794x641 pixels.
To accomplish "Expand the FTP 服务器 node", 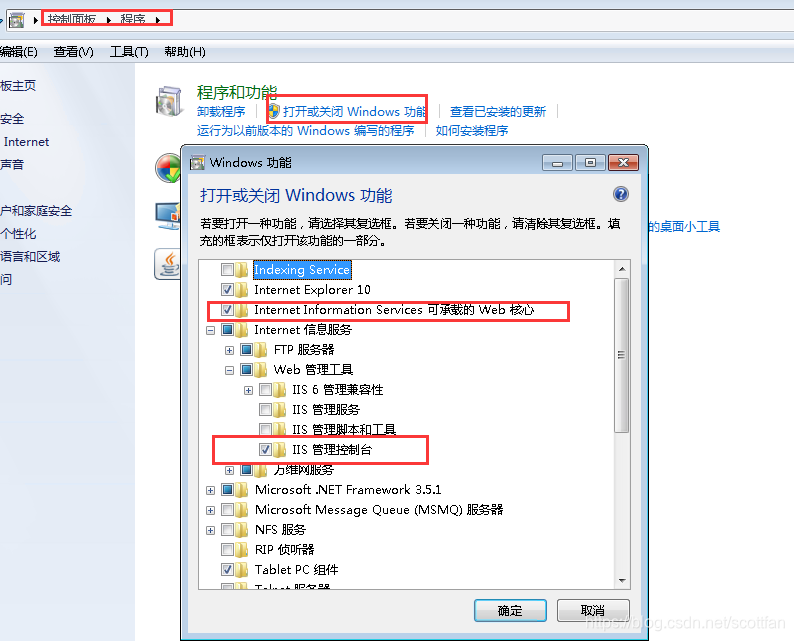I will (x=229, y=350).
